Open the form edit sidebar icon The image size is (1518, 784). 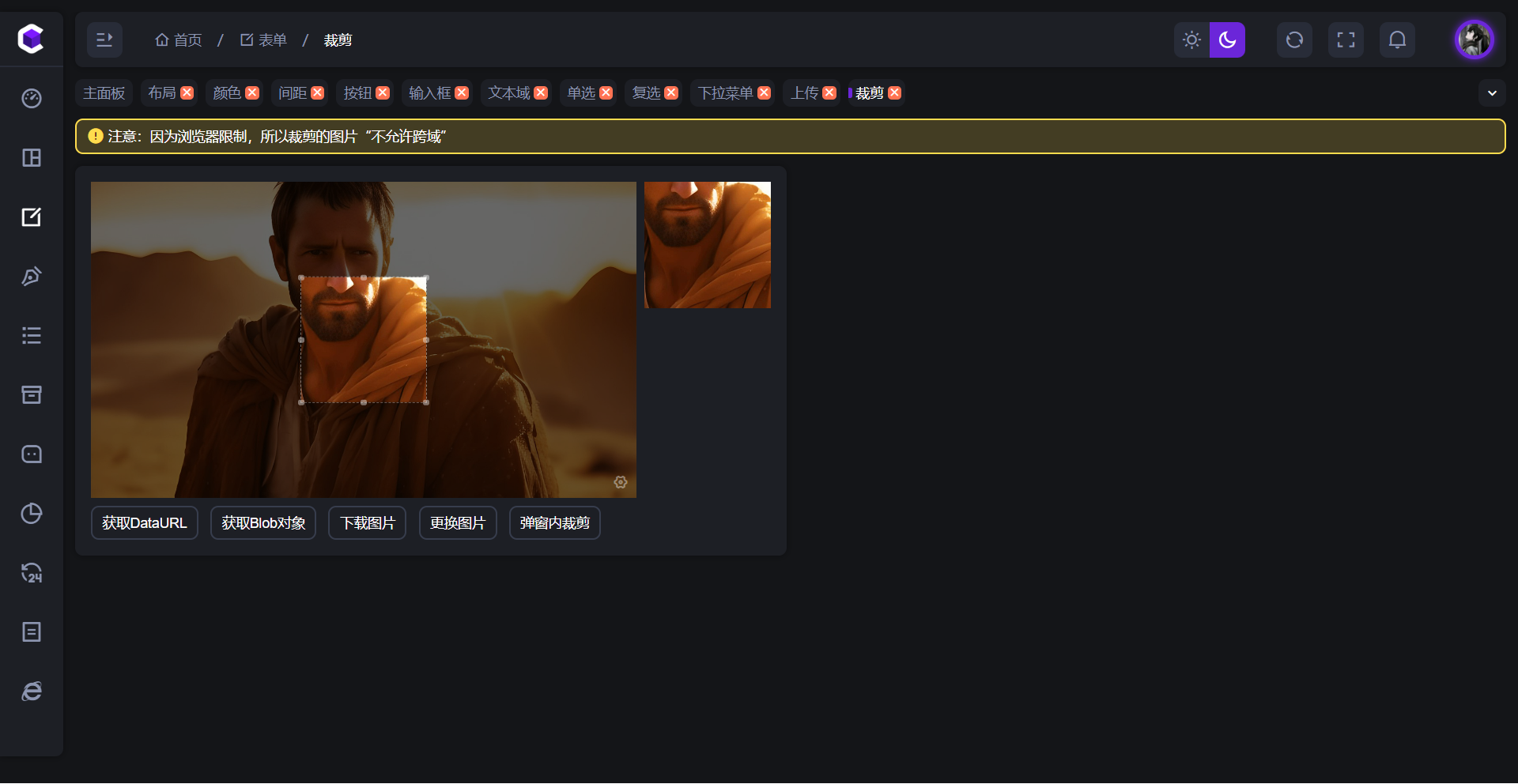(x=32, y=217)
